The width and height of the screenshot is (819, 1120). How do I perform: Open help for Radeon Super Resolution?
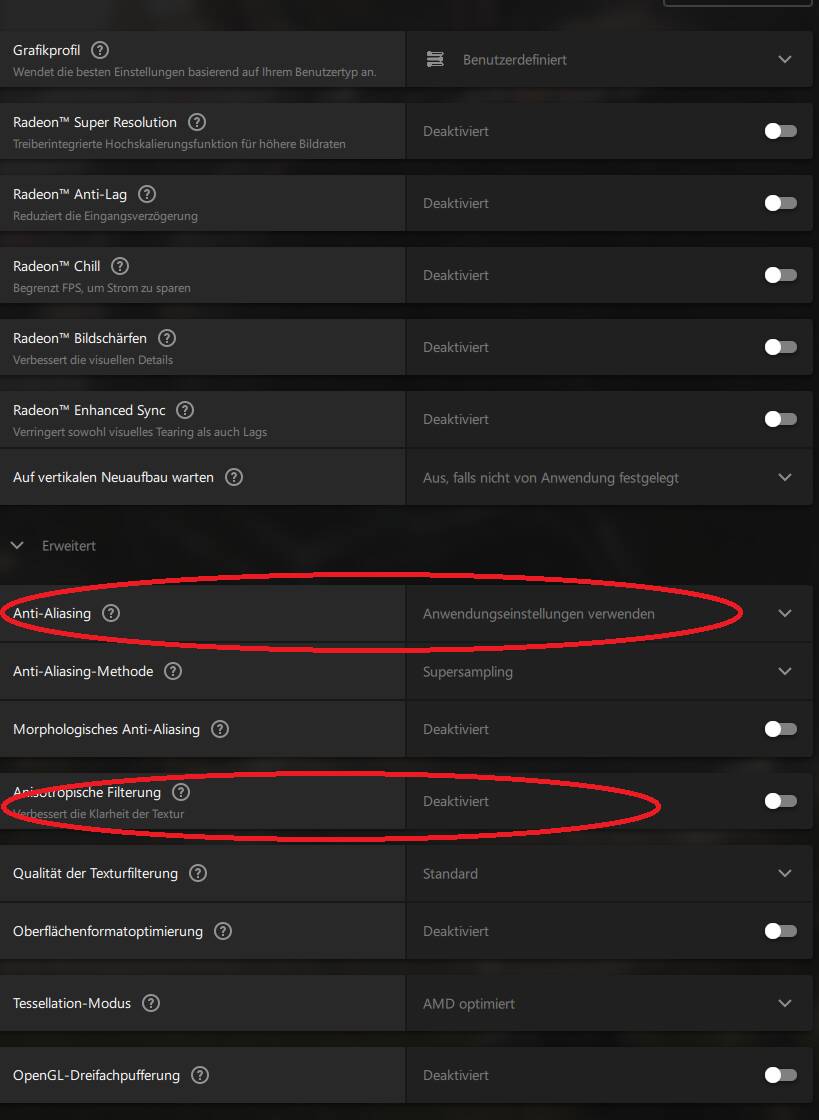tap(197, 122)
